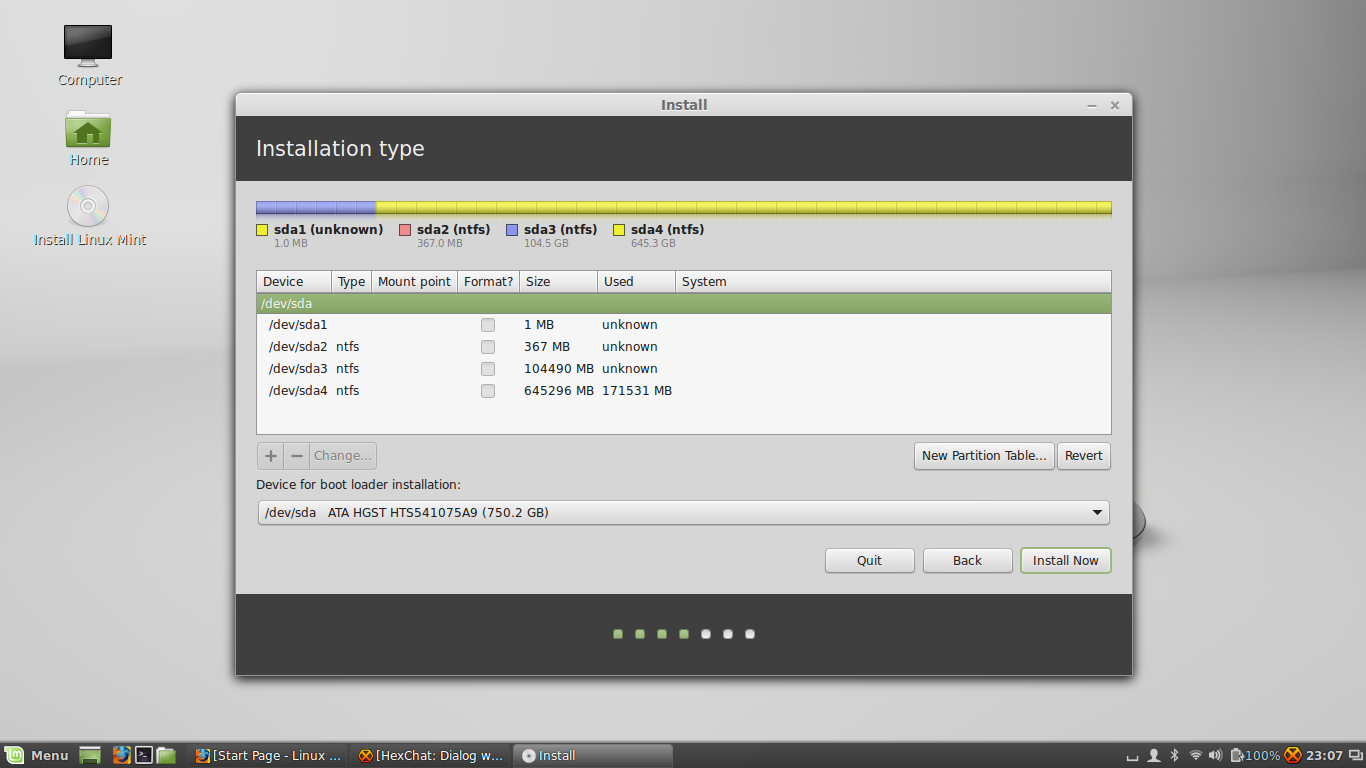Image resolution: width=1366 pixels, height=768 pixels.
Task: Switch to Start Page - Linux taskbar window
Action: [x=268, y=755]
